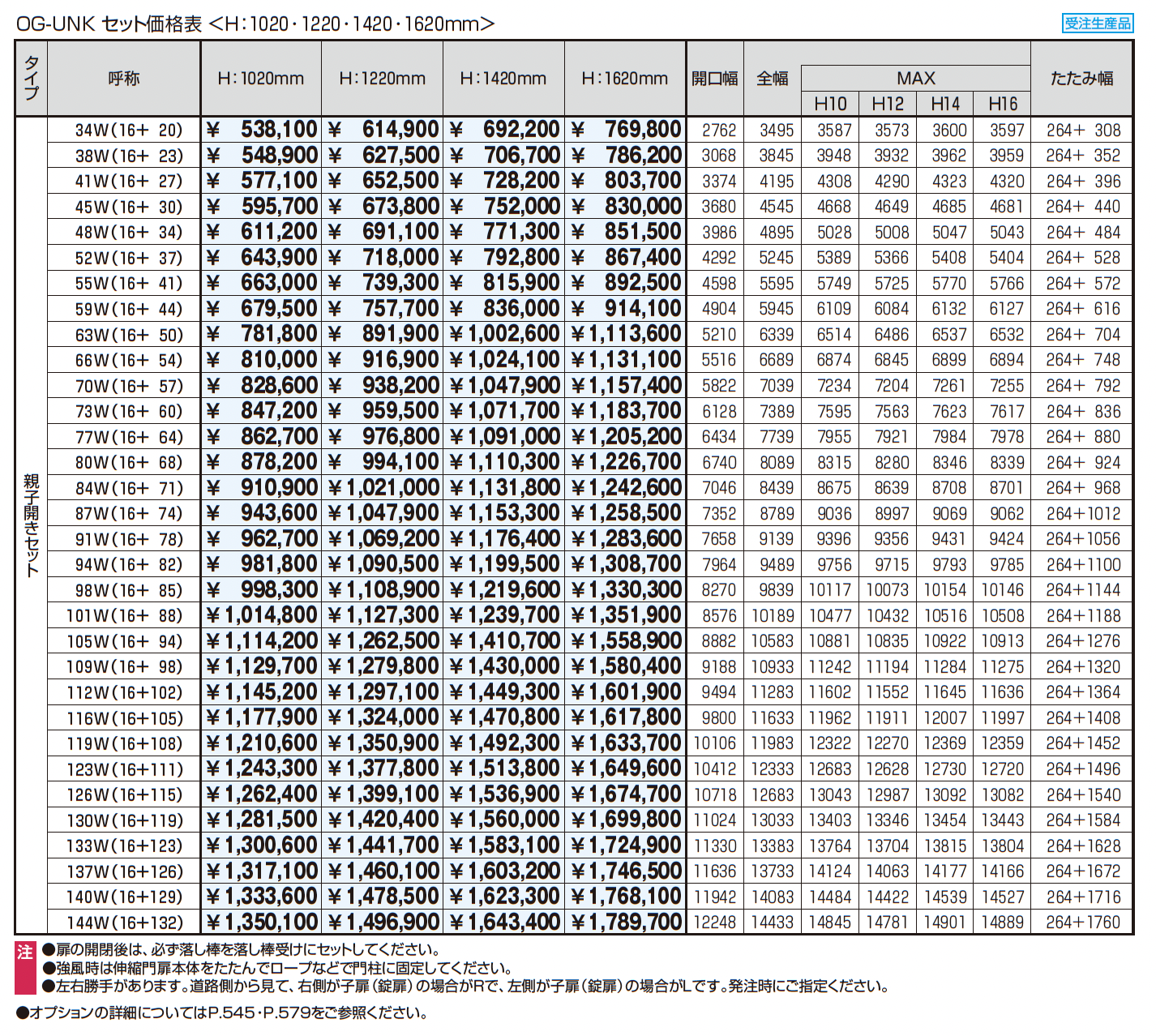
Task: Select folded width 264+ 880
Action: tap(1083, 437)
